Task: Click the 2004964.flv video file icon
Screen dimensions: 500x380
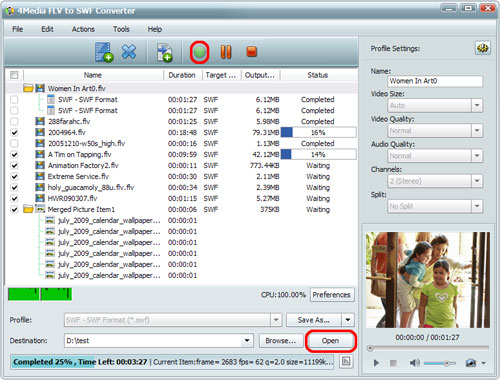Action: 40,132
